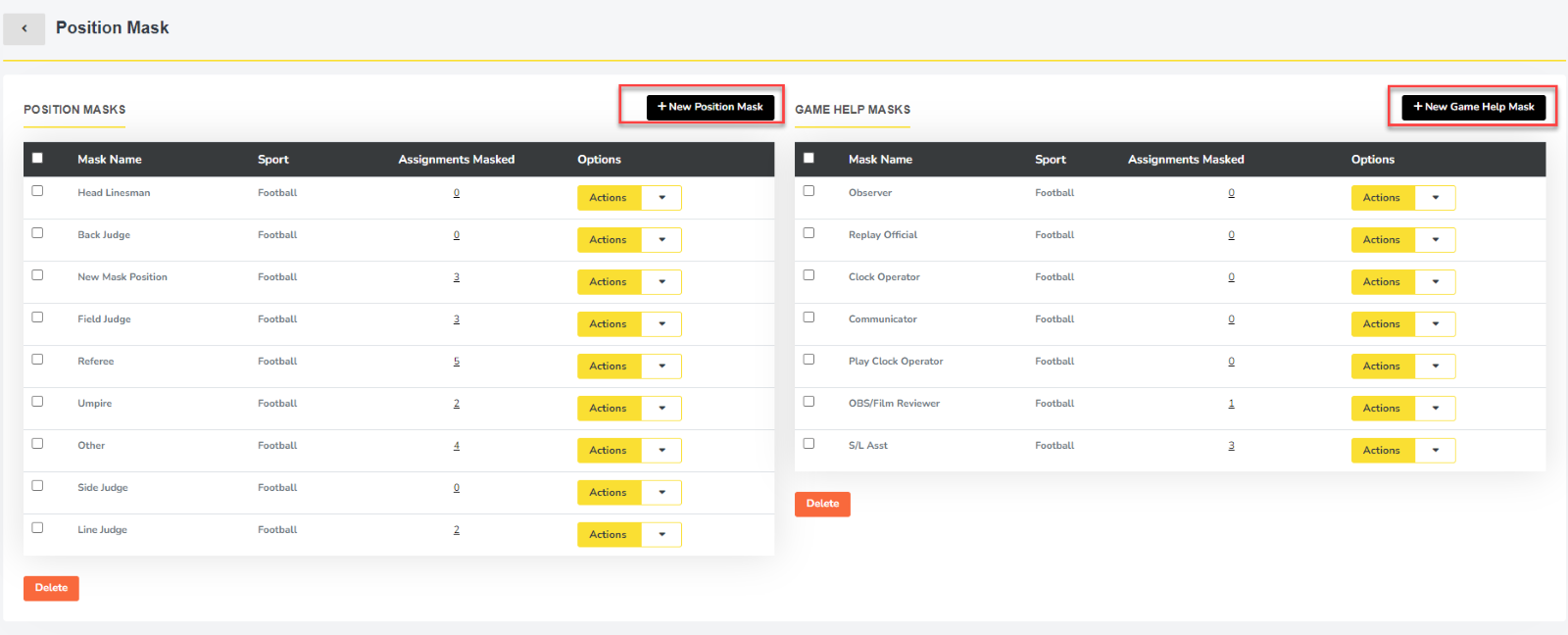Tick the Head Linesman row checkbox
The width and height of the screenshot is (1568, 635).
coord(37,191)
